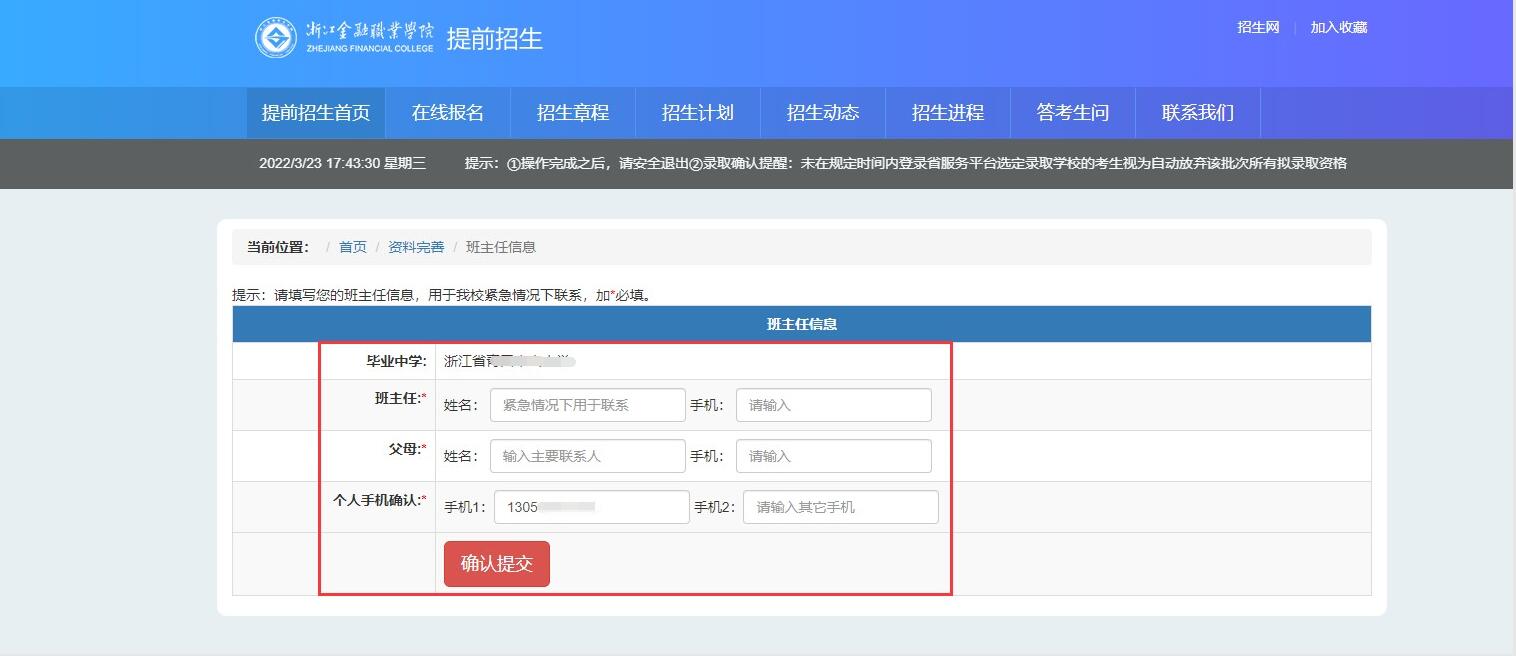
Task: Focus the 班主任 name input field
Action: tap(587, 405)
